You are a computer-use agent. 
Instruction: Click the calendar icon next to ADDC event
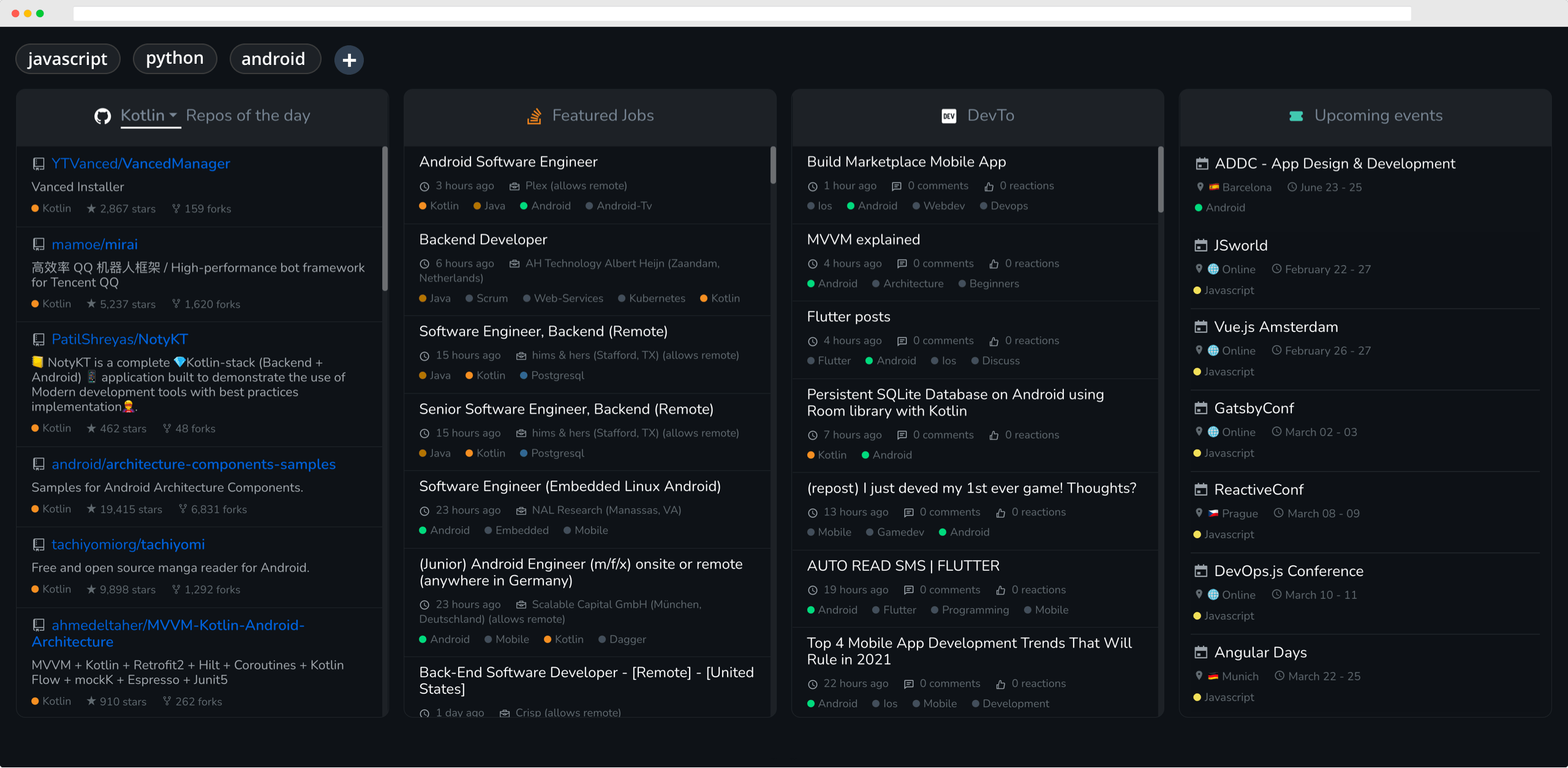click(1201, 163)
